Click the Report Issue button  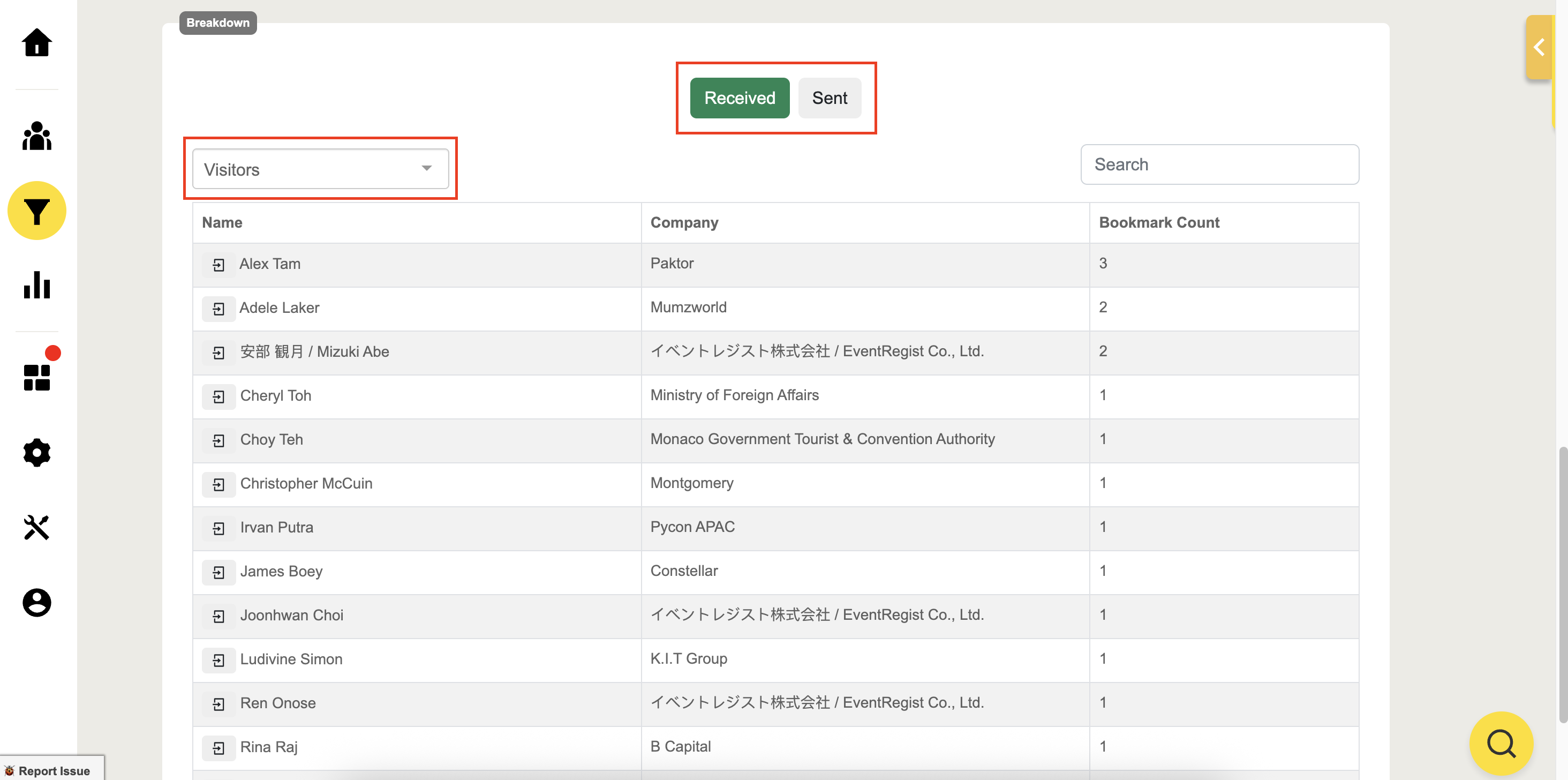tap(52, 770)
